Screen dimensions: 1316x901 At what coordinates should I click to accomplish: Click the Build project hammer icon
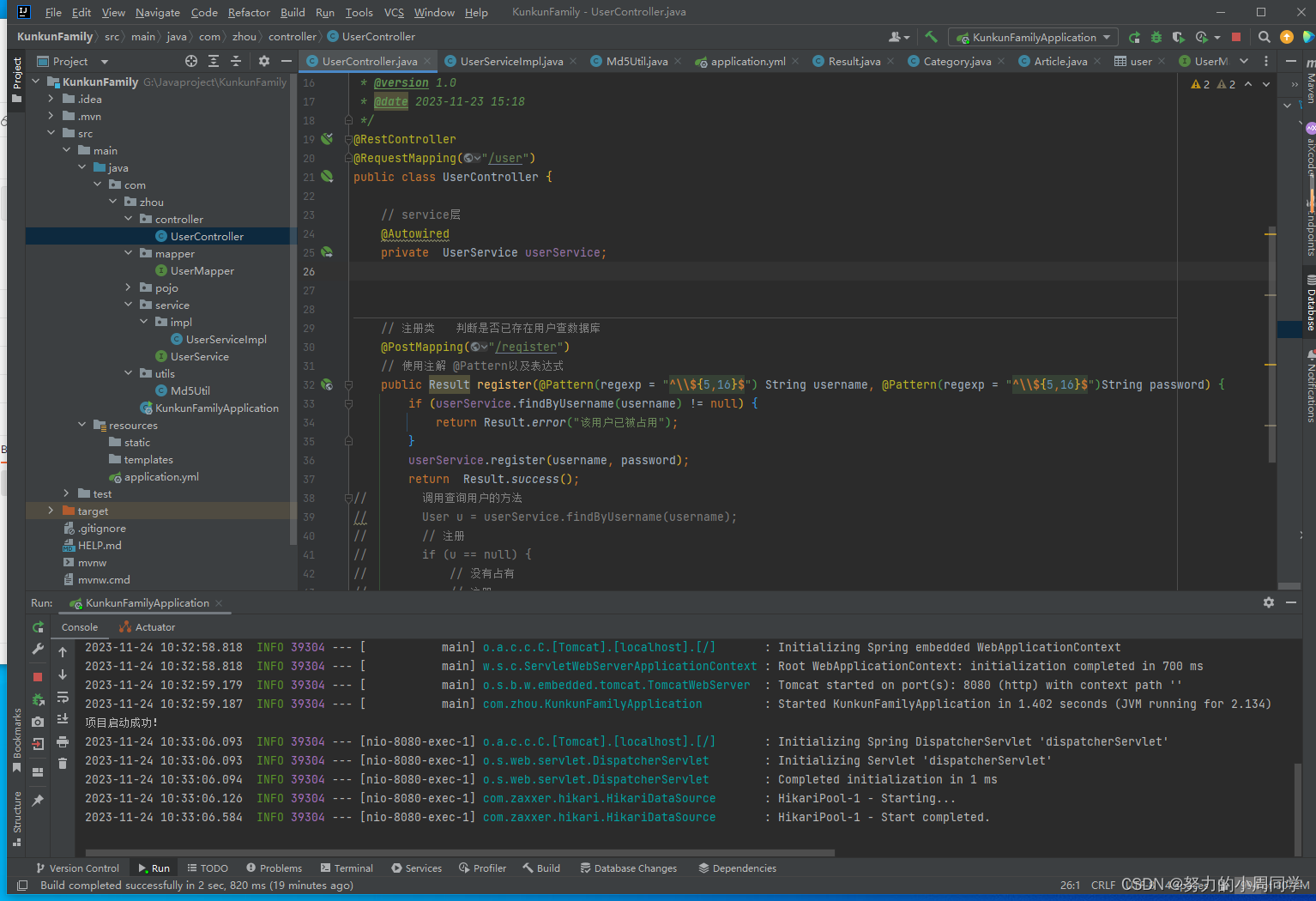click(x=931, y=37)
